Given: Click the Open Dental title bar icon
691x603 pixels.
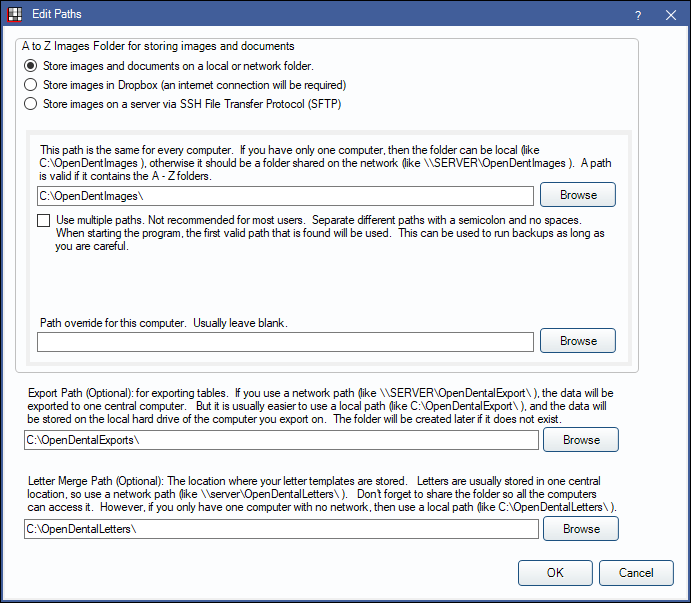Looking at the screenshot, I should coord(15,14).
